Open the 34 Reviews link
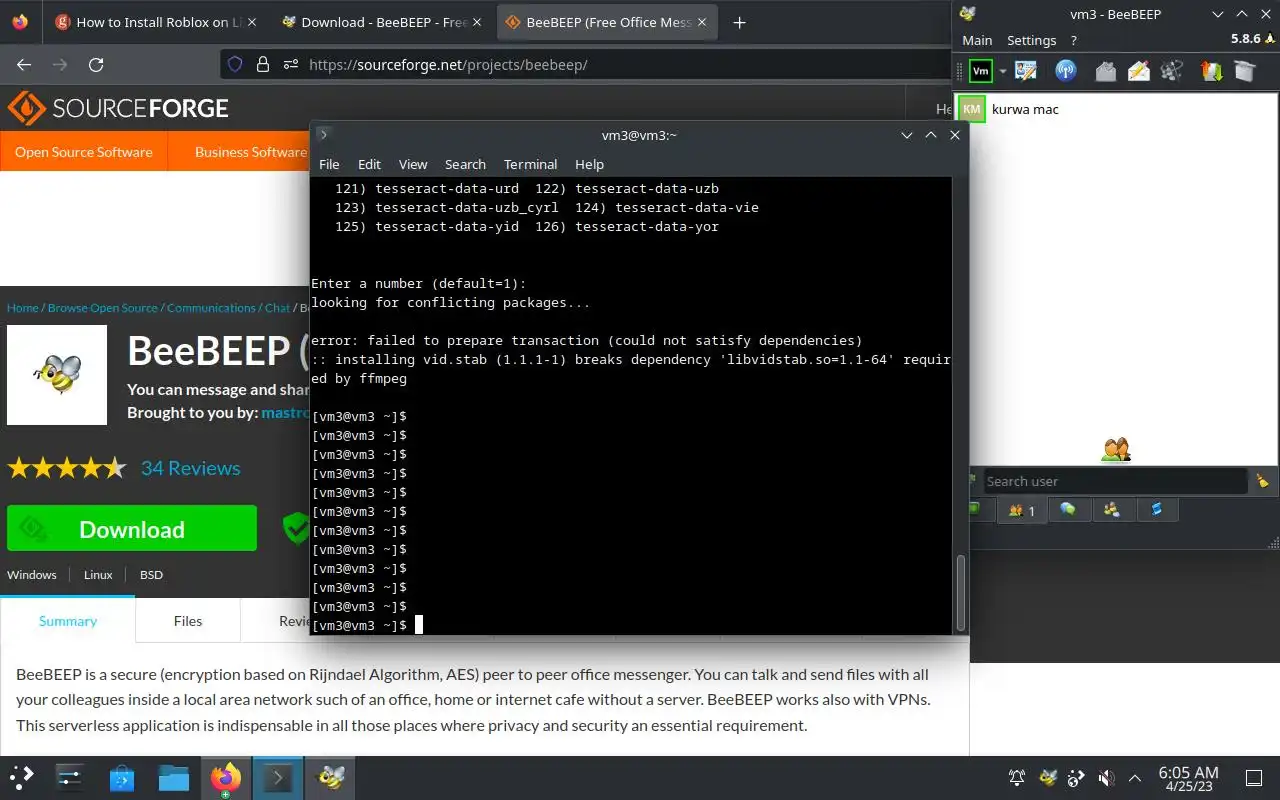 point(190,468)
